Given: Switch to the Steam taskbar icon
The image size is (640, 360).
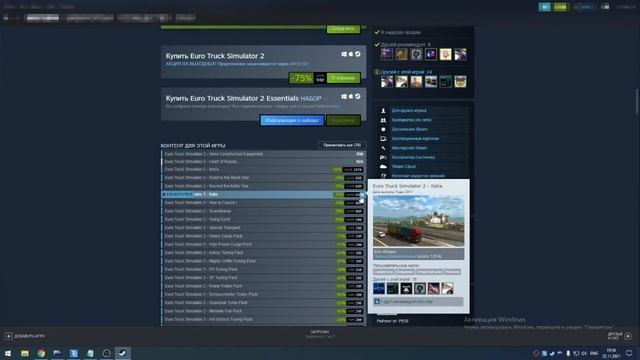Looking at the screenshot, I should click(x=122, y=353).
